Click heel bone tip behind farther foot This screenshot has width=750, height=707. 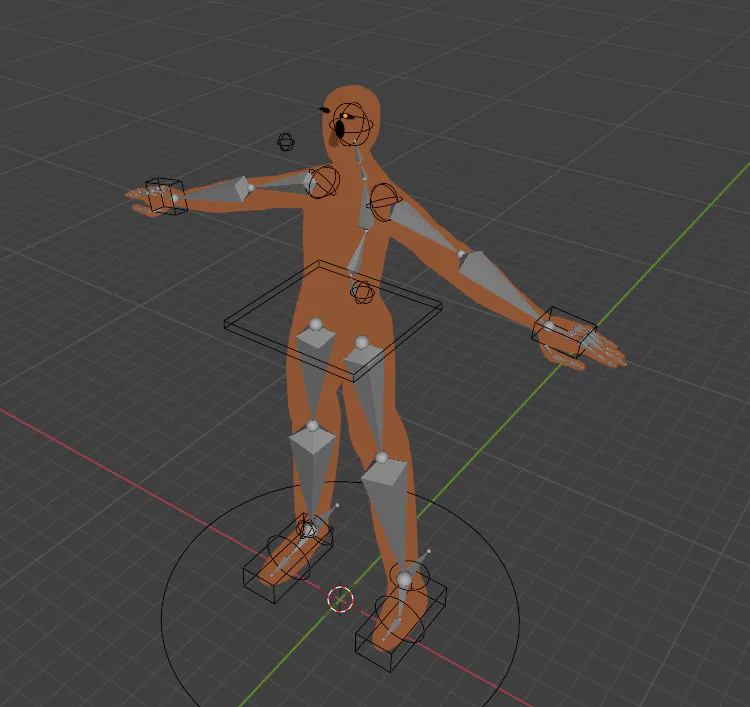click(337, 505)
